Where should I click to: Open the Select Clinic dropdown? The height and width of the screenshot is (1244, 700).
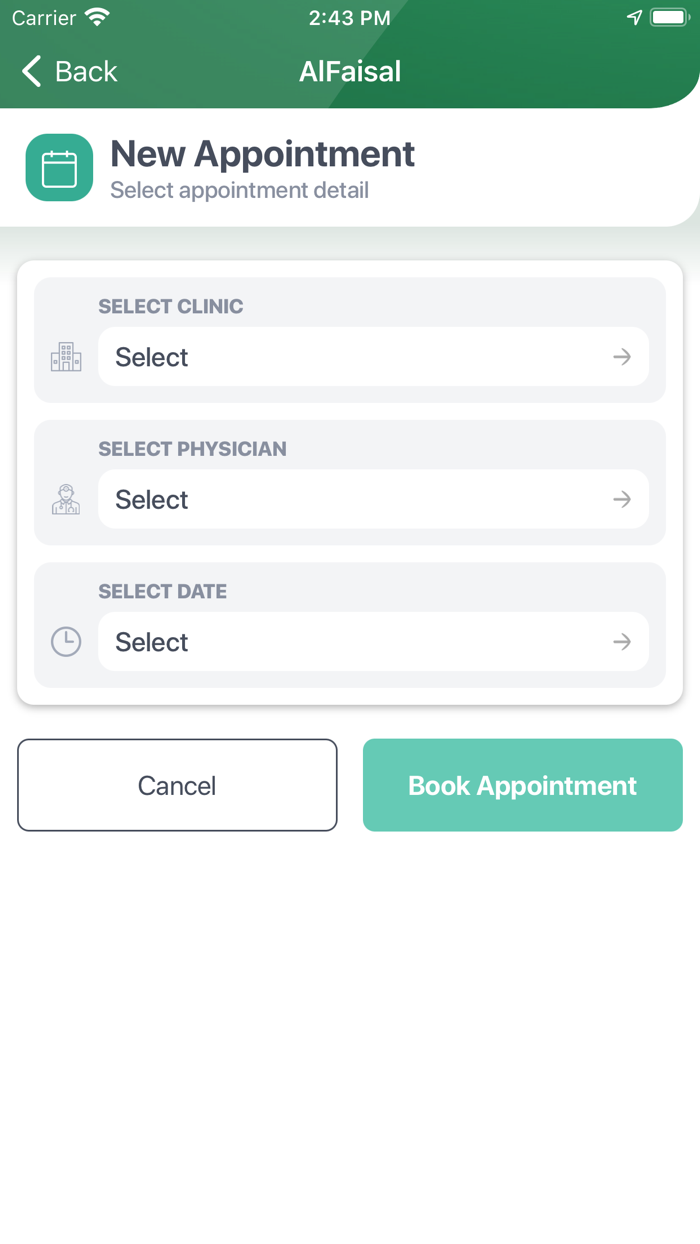[x=373, y=357]
